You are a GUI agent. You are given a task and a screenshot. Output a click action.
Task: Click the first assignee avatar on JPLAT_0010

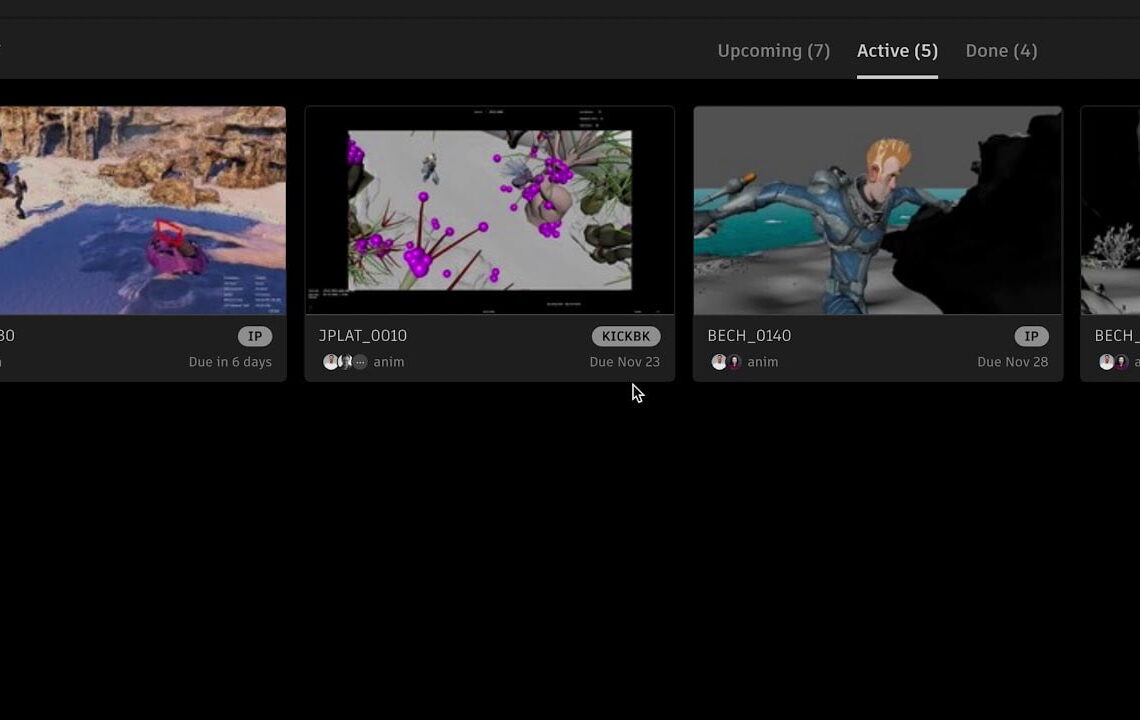tap(331, 362)
